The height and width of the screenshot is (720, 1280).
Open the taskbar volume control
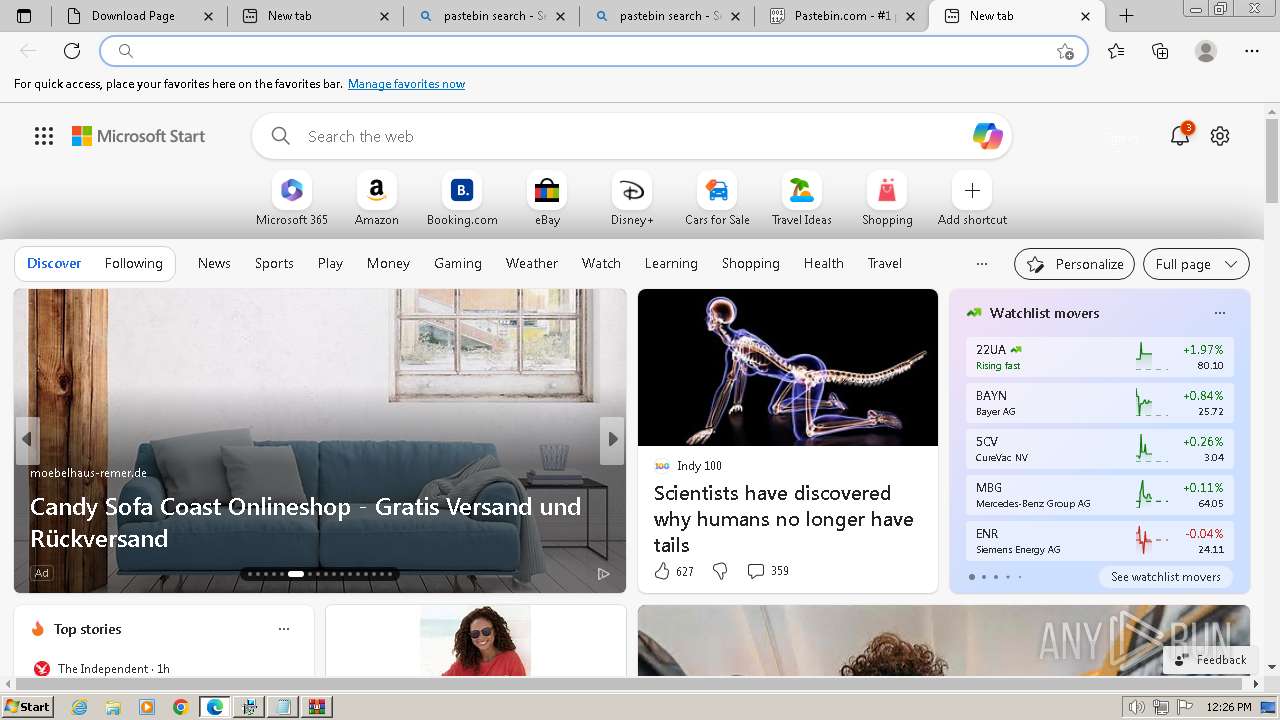1136,708
